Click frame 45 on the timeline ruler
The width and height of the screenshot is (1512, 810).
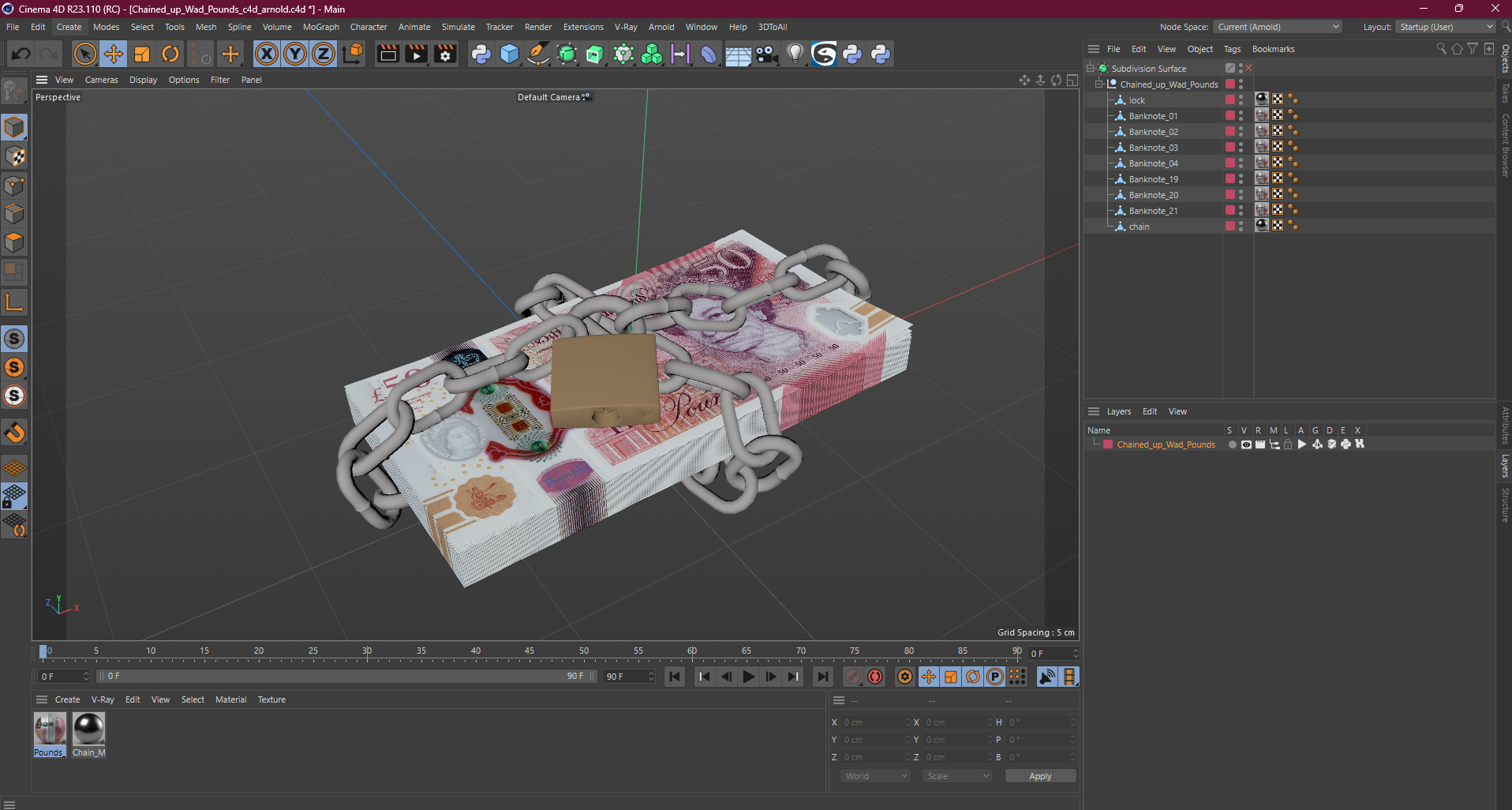click(530, 653)
